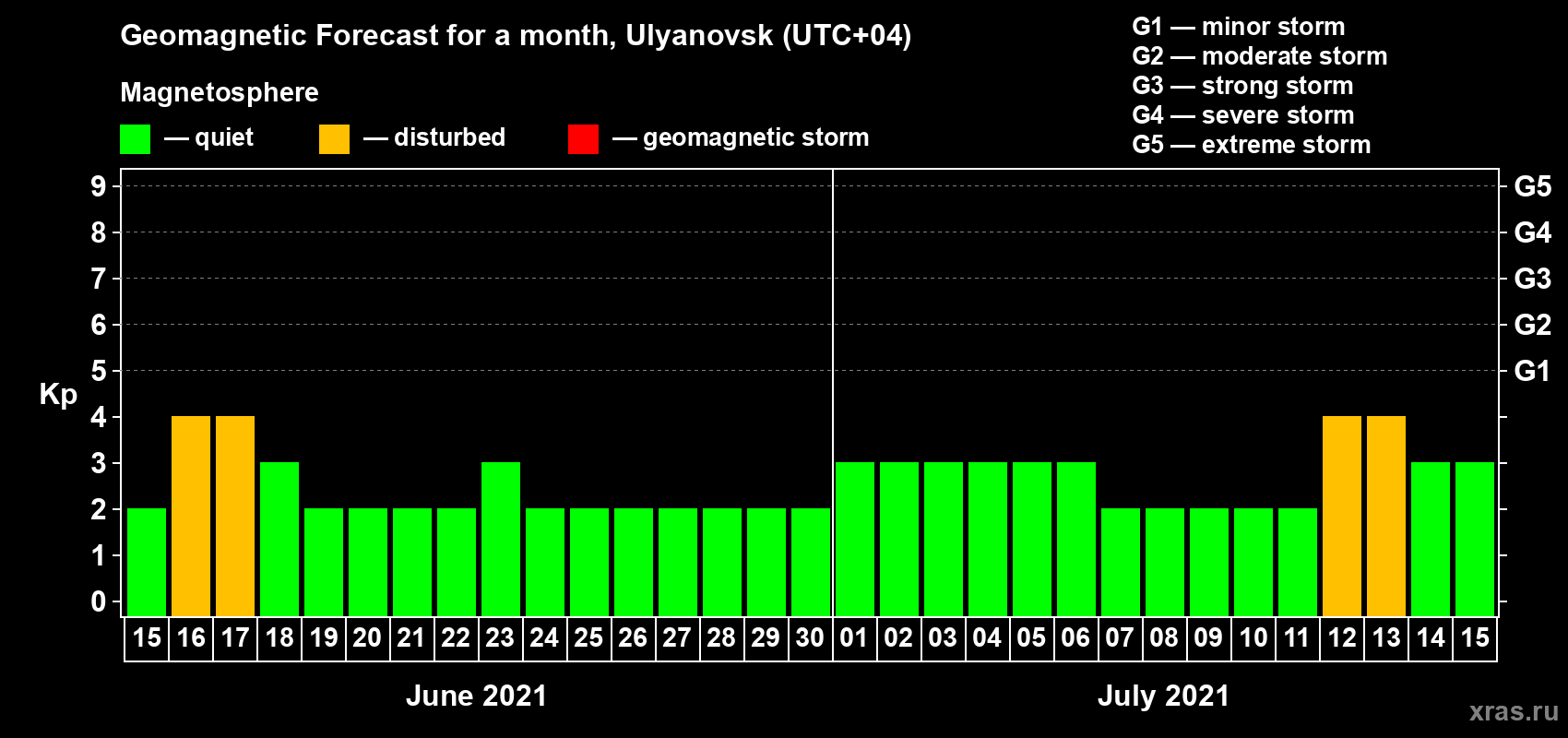Screen dimensions: 1568x738
Task: Select the date label 11
Action: coord(1297,638)
